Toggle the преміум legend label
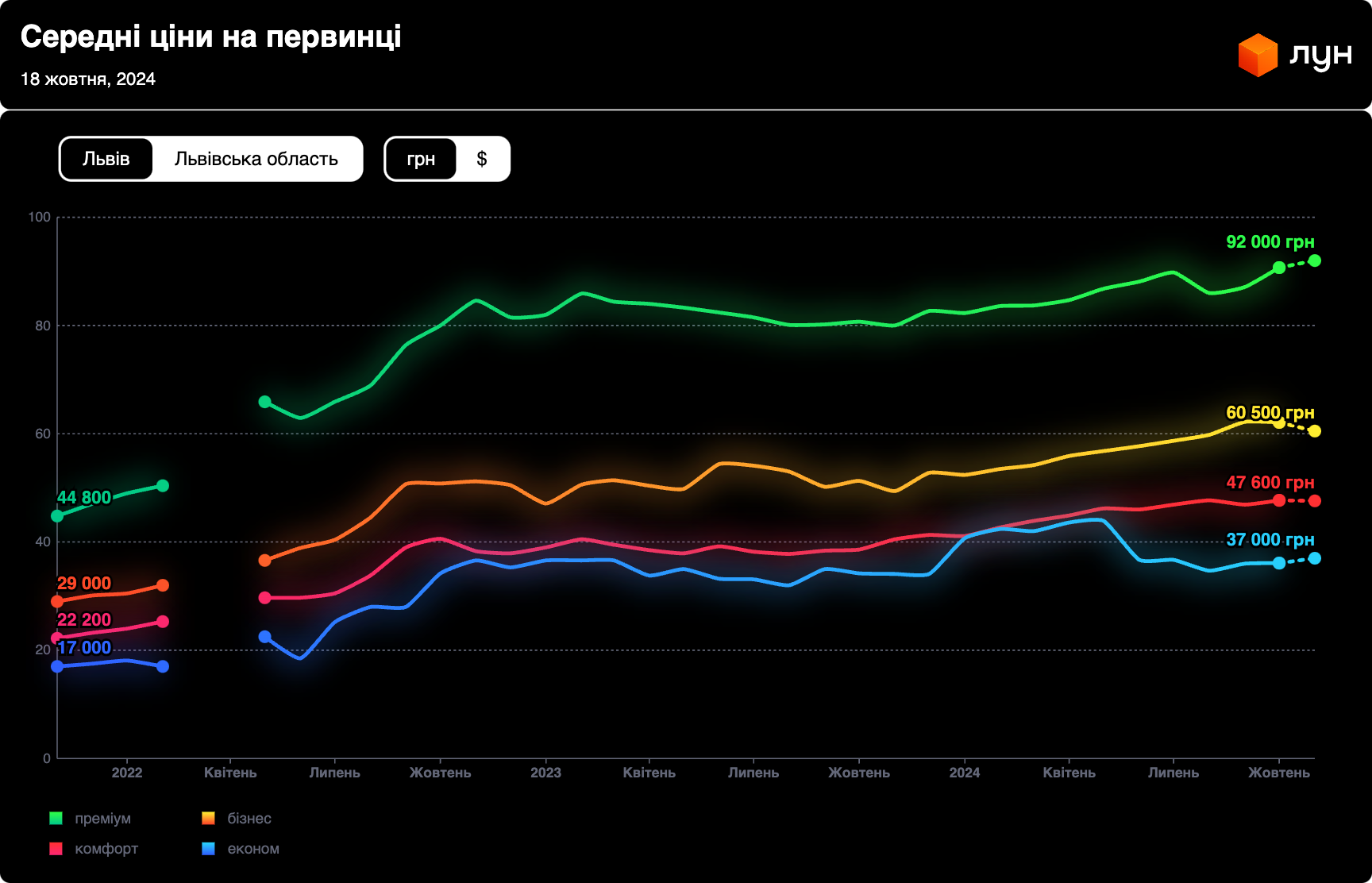1372x883 pixels. 102,818
